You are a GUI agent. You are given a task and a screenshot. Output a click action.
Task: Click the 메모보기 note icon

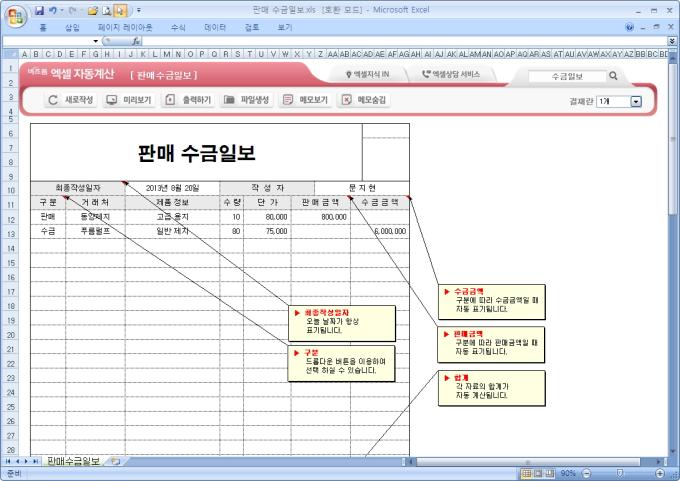288,100
